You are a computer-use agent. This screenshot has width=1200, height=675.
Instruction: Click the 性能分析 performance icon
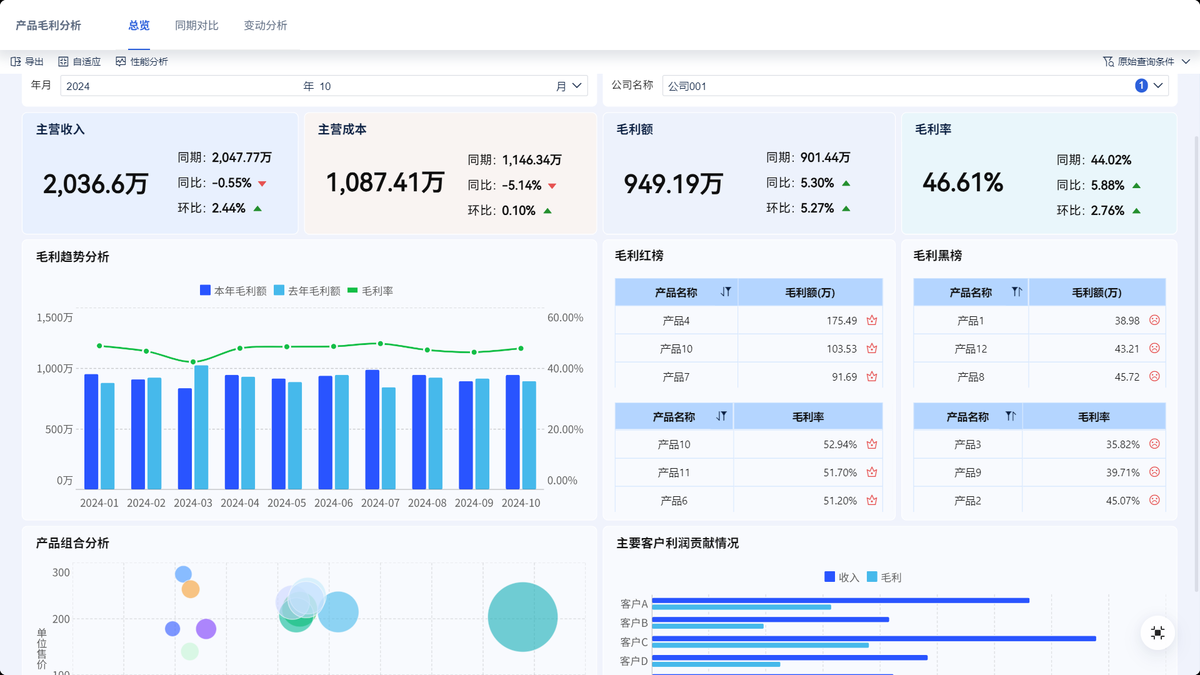(121, 62)
